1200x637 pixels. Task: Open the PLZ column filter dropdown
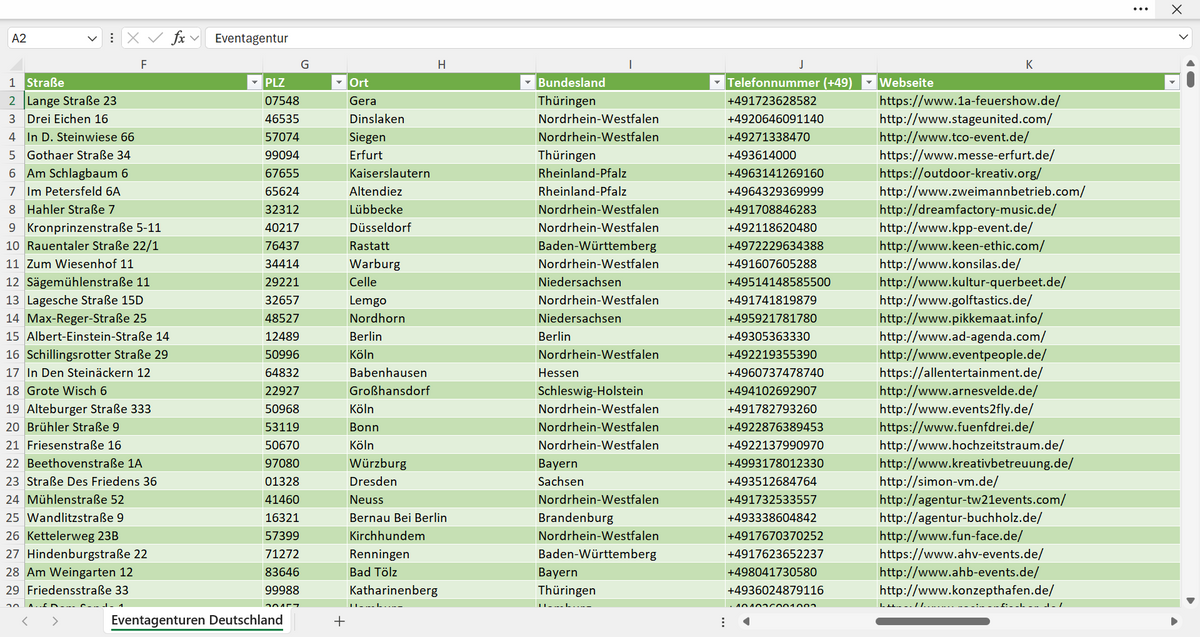[x=338, y=83]
